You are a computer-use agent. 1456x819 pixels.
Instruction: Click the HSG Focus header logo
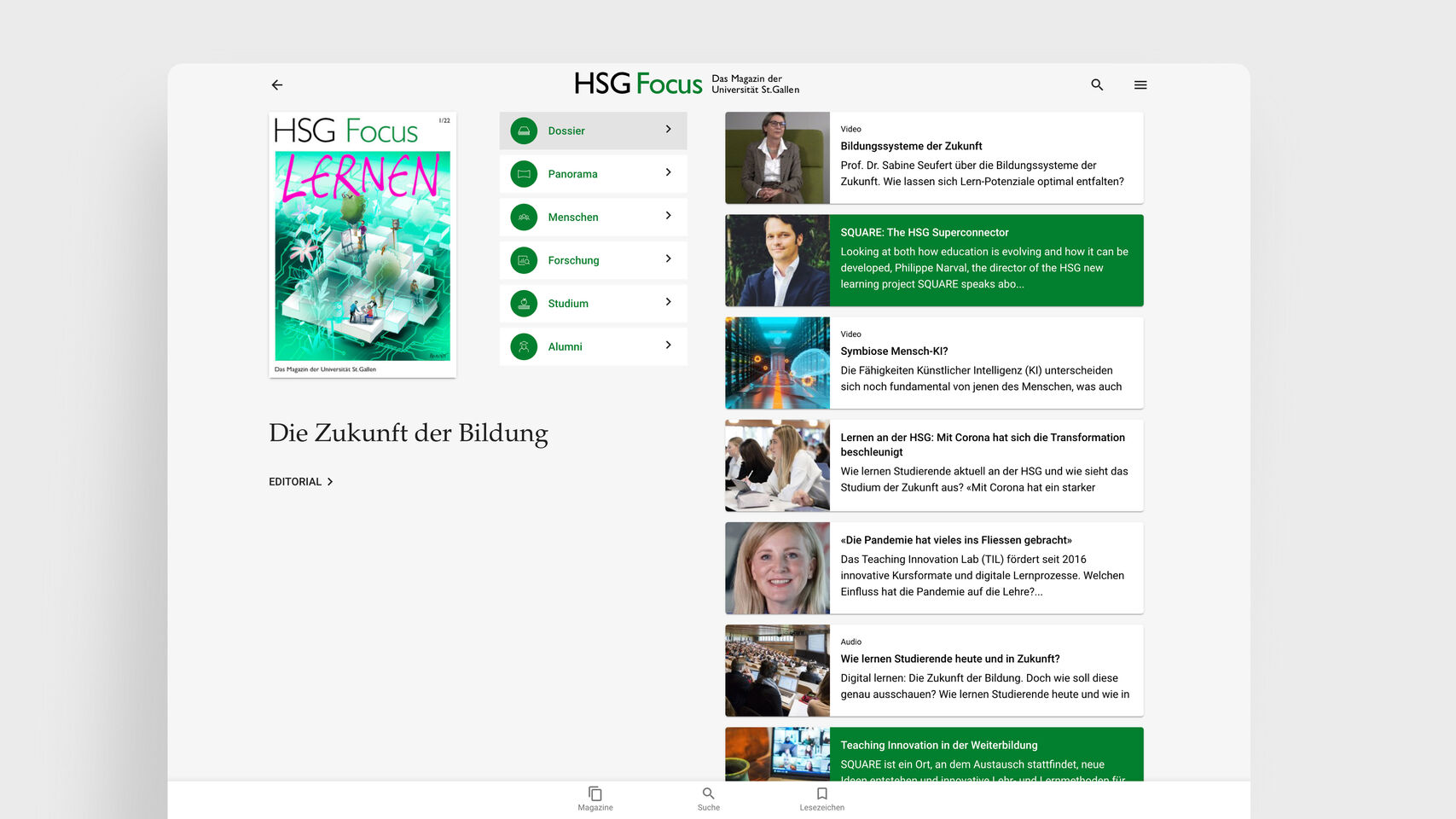tap(638, 84)
